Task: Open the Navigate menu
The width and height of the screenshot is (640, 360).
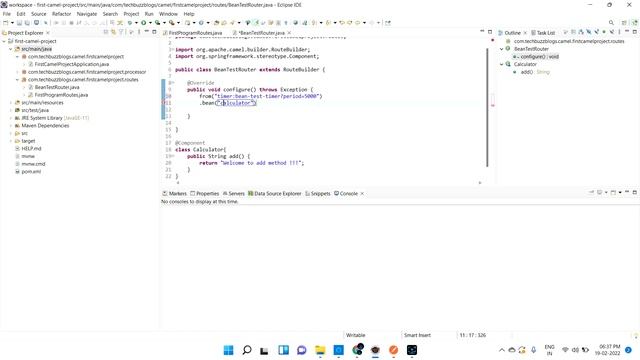Action: [87, 14]
